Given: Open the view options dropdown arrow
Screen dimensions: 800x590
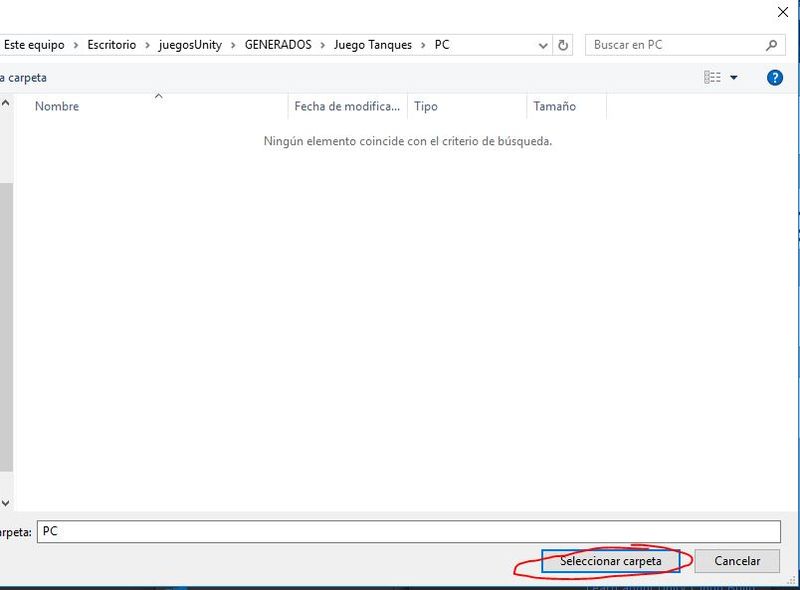Looking at the screenshot, I should click(734, 78).
